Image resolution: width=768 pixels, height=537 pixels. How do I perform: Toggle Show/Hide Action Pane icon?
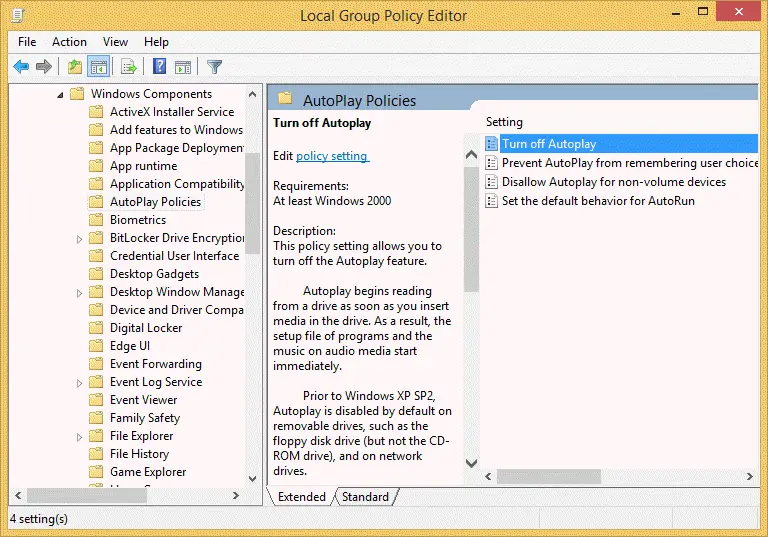(x=183, y=67)
